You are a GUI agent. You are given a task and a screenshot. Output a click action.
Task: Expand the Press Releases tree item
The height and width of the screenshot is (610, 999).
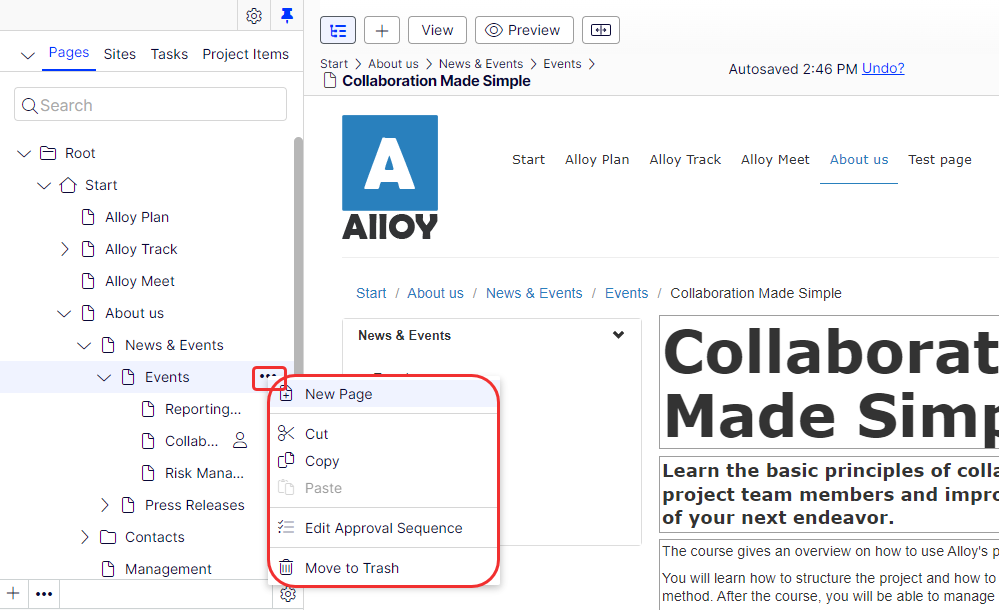tap(104, 505)
